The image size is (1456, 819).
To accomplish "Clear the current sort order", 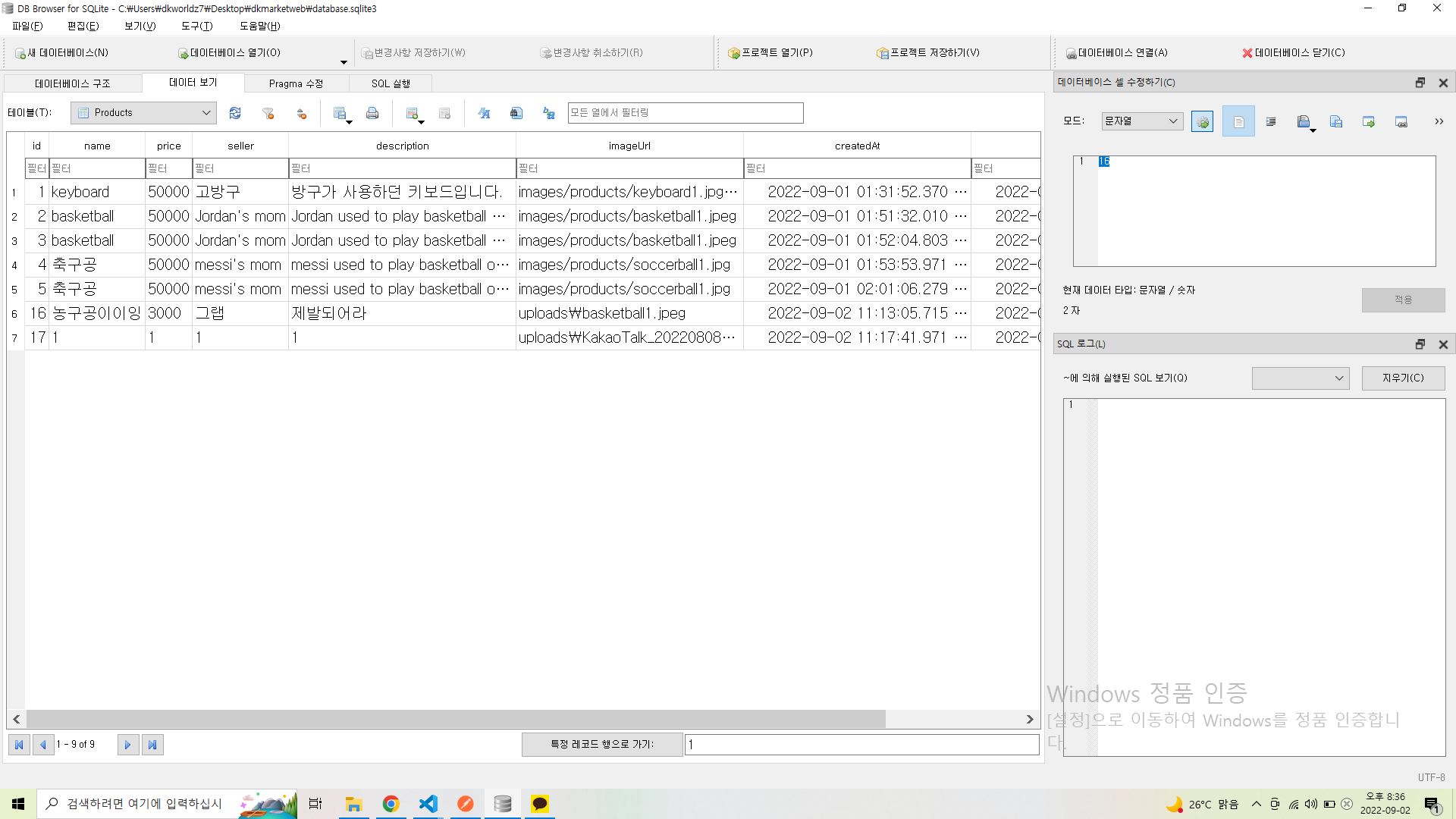I will 301,114.
